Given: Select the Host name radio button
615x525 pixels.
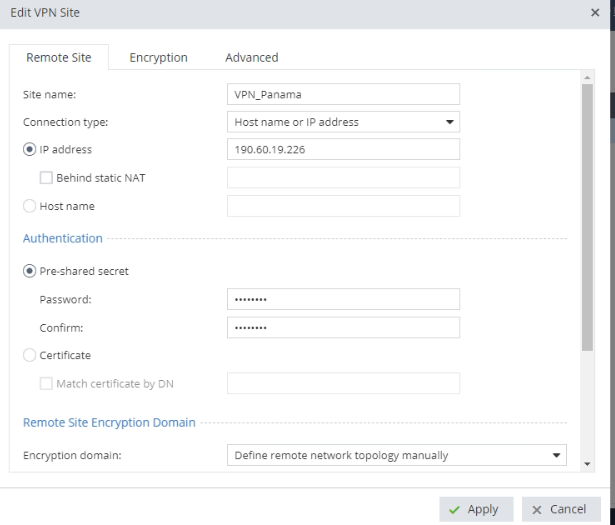Looking at the screenshot, I should click(29, 206).
